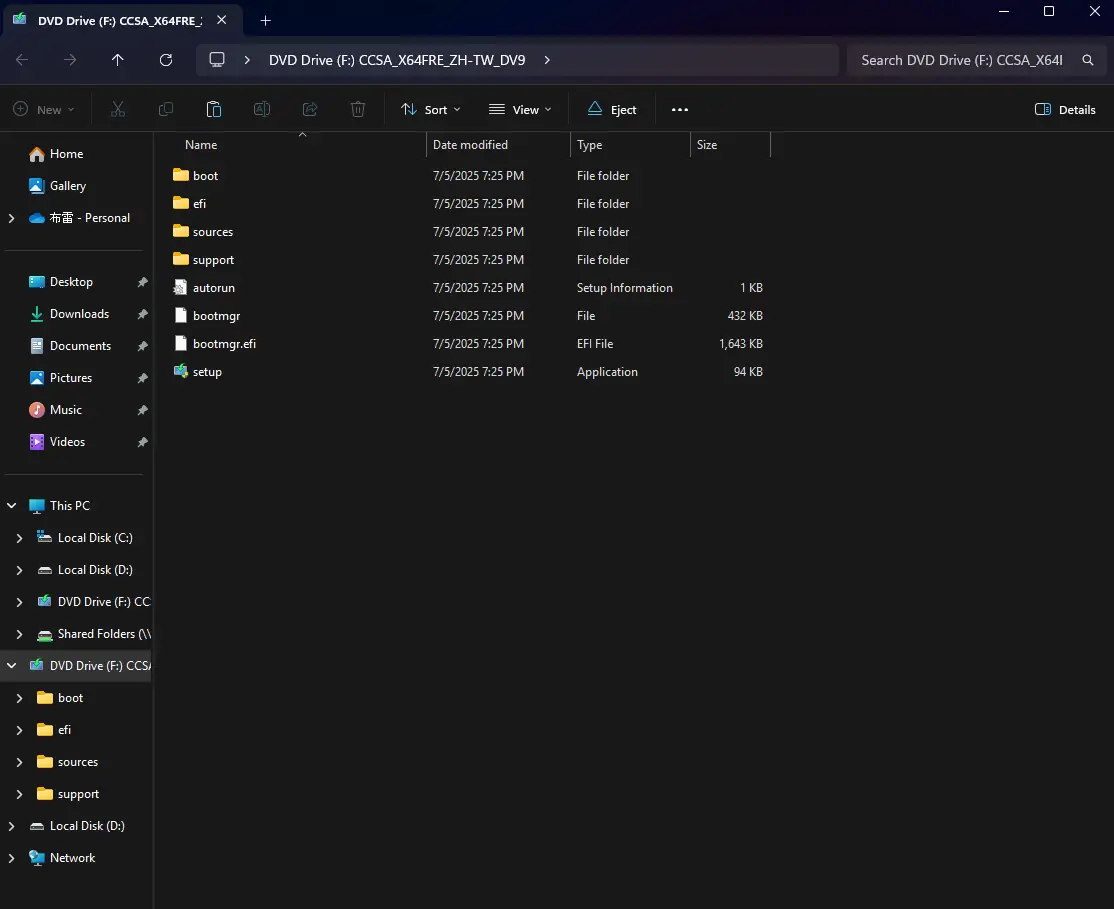Select the bootmgr file icon
Viewport: 1114px width, 909px height.
180,316
